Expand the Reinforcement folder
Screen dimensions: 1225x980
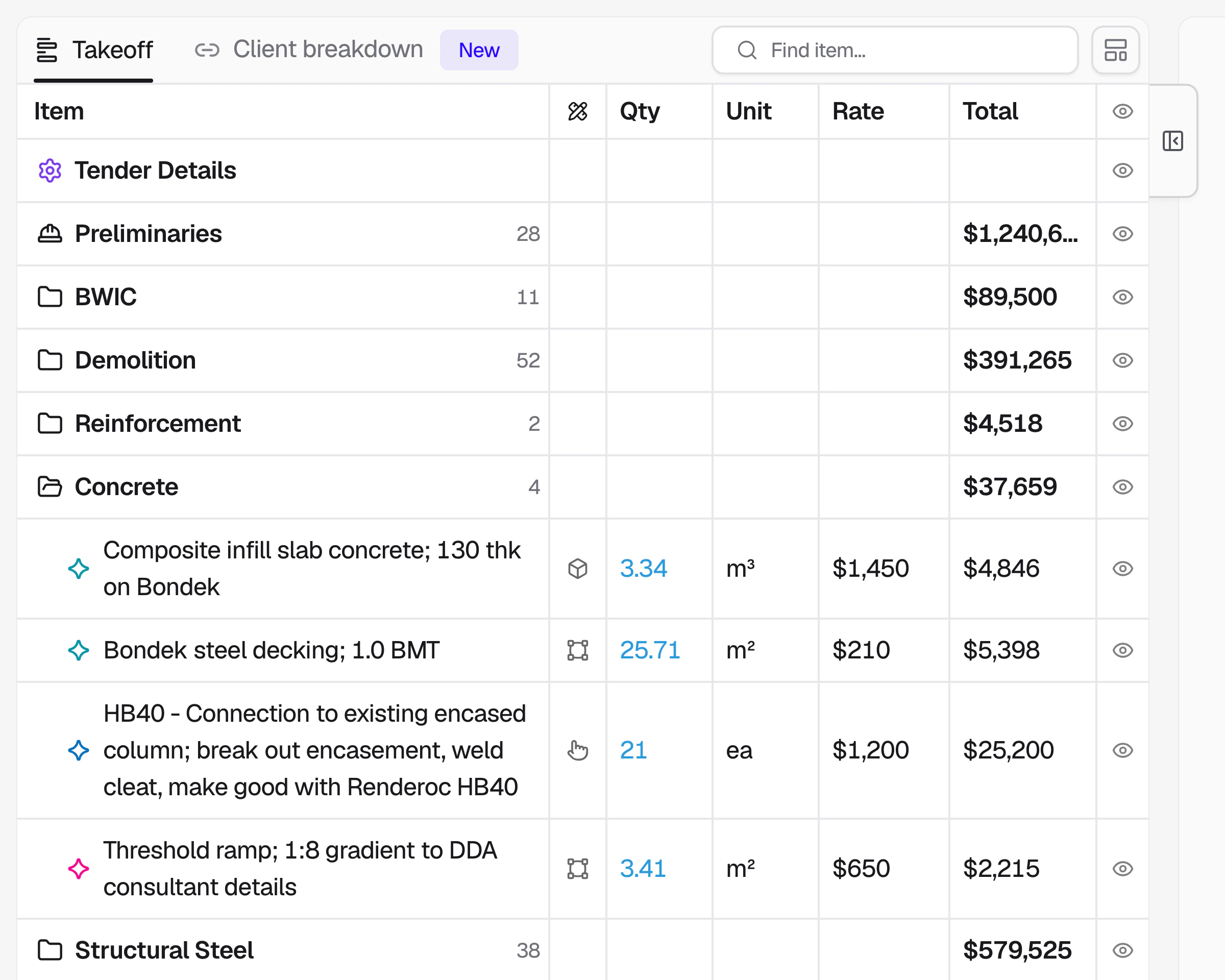pos(50,424)
